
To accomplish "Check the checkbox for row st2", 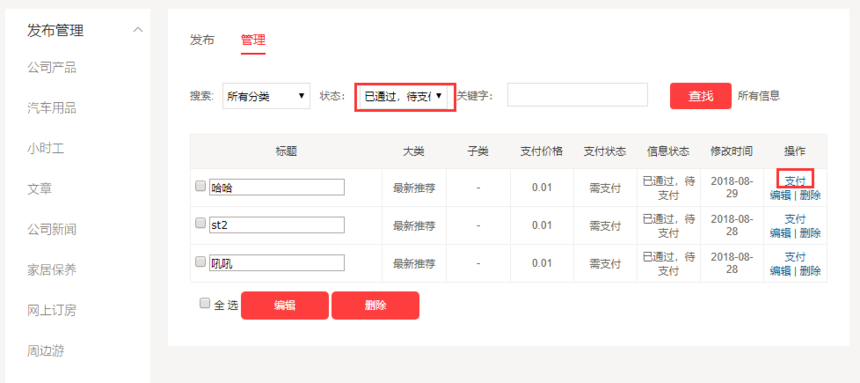I will (201, 223).
